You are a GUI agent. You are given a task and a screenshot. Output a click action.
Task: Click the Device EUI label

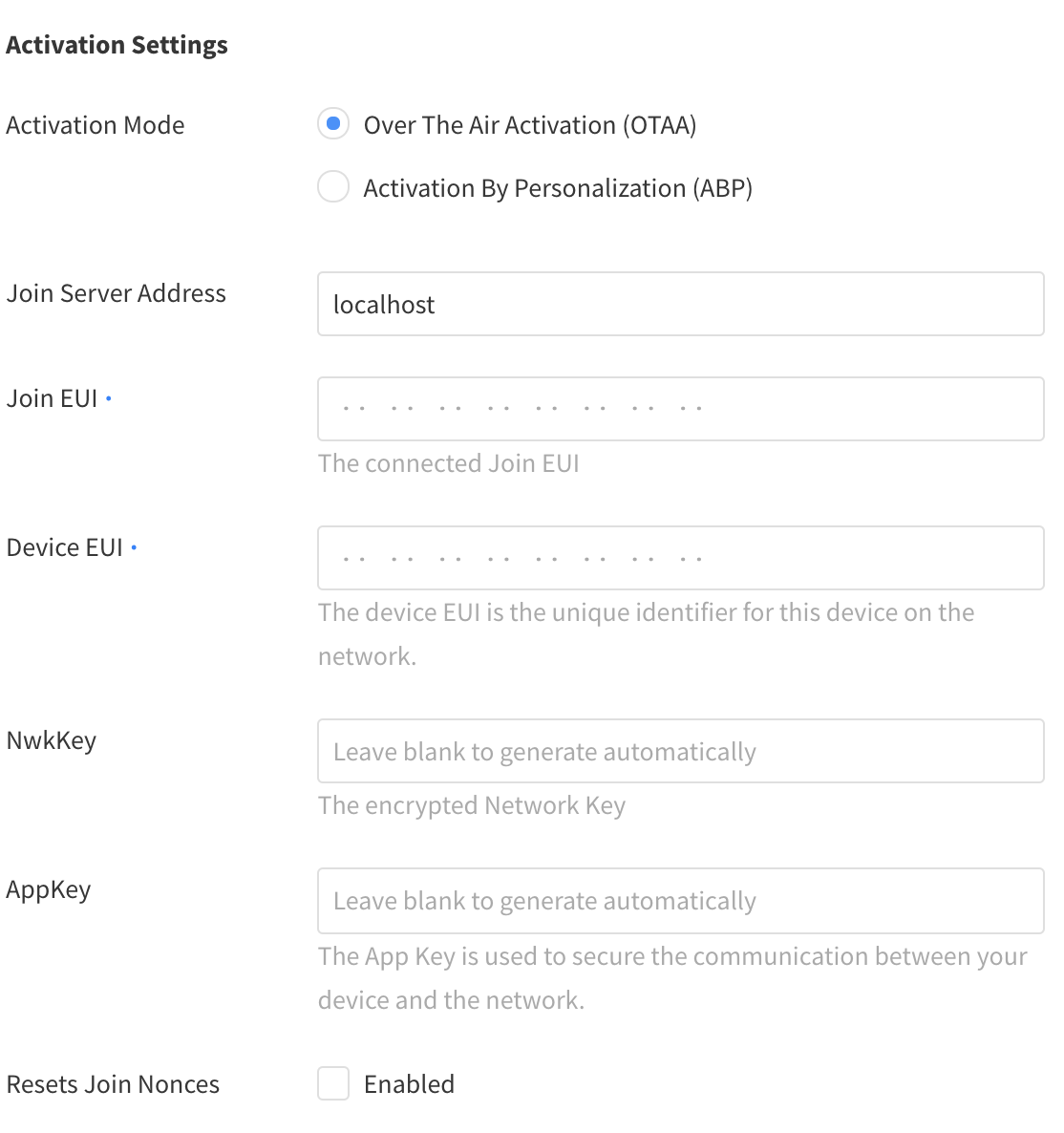tap(64, 546)
